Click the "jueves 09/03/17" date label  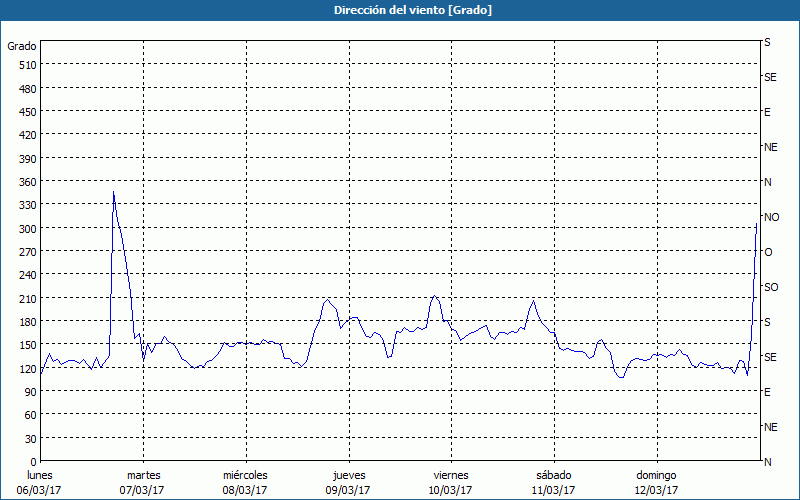pyautogui.click(x=348, y=483)
